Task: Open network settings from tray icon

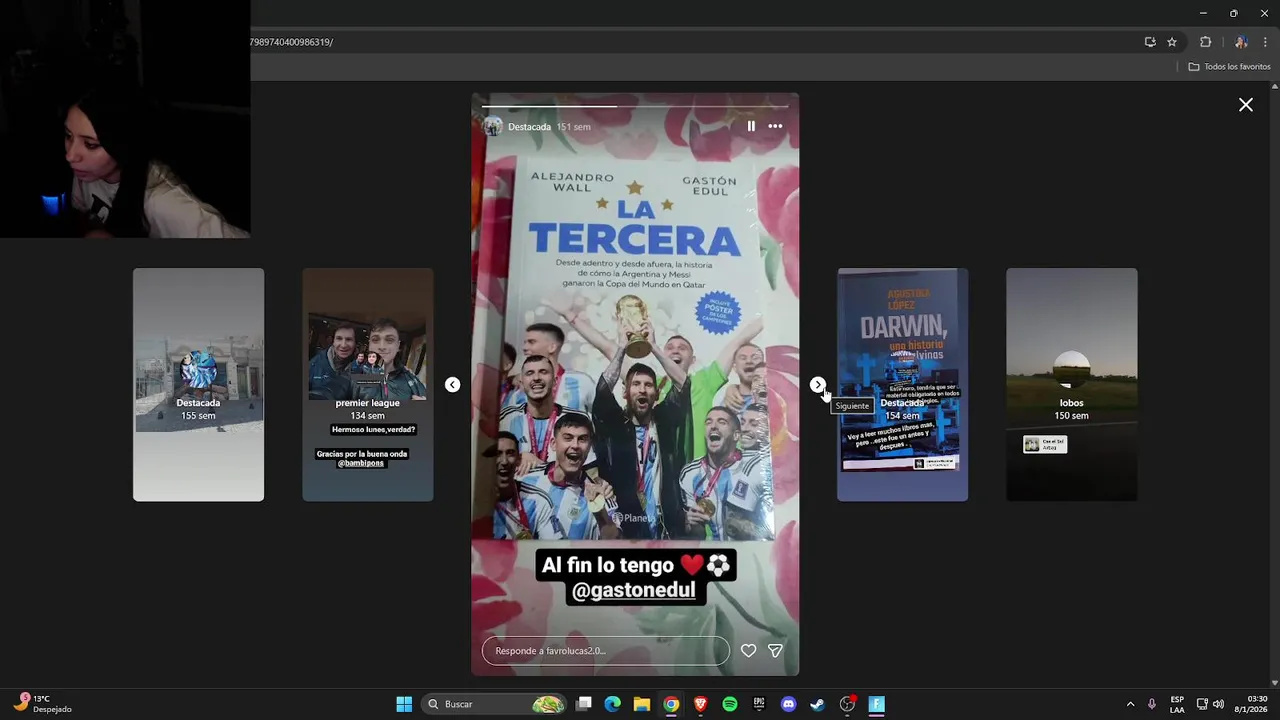Action: click(x=1202, y=704)
